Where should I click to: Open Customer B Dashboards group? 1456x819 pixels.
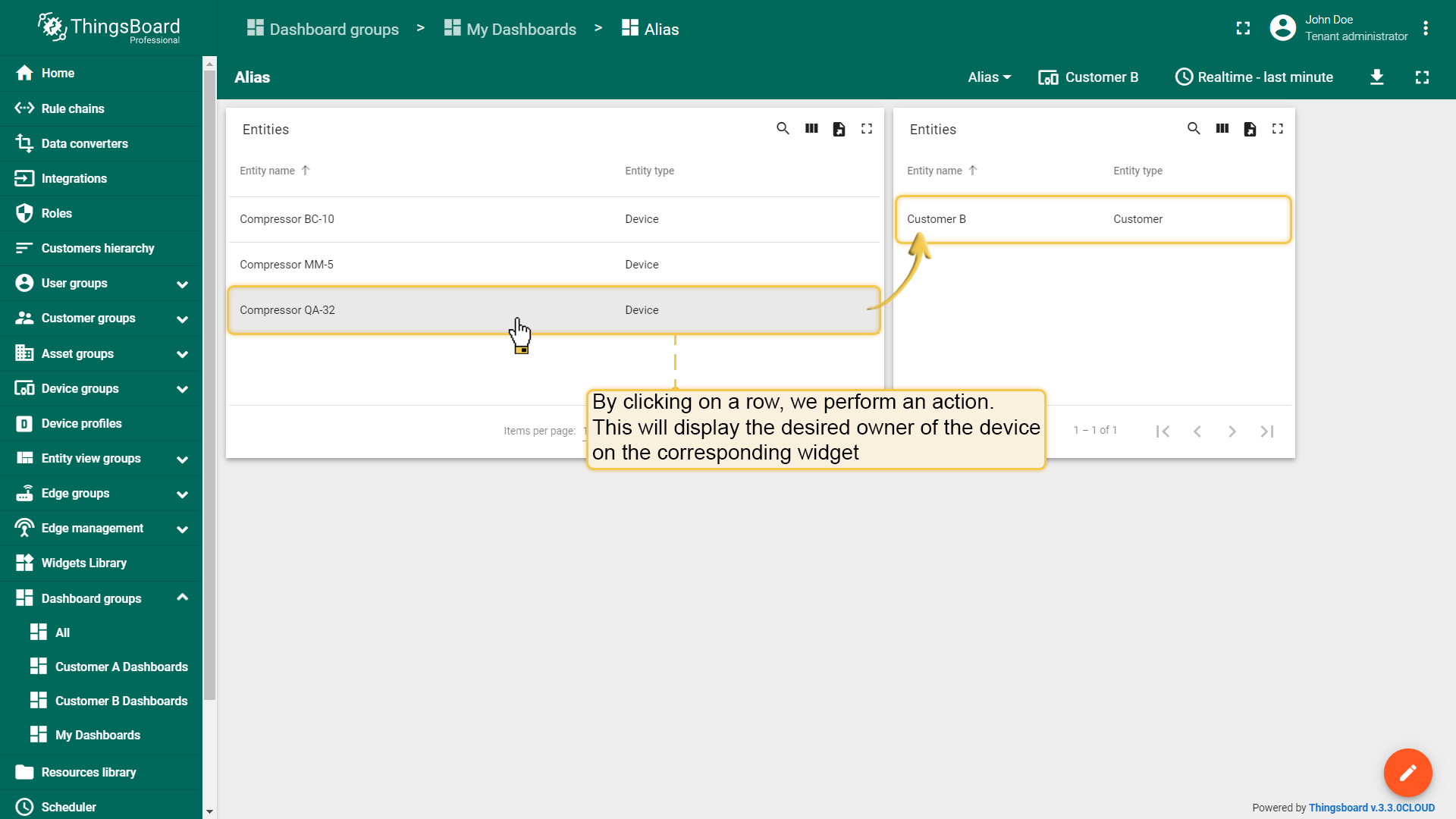click(101, 701)
